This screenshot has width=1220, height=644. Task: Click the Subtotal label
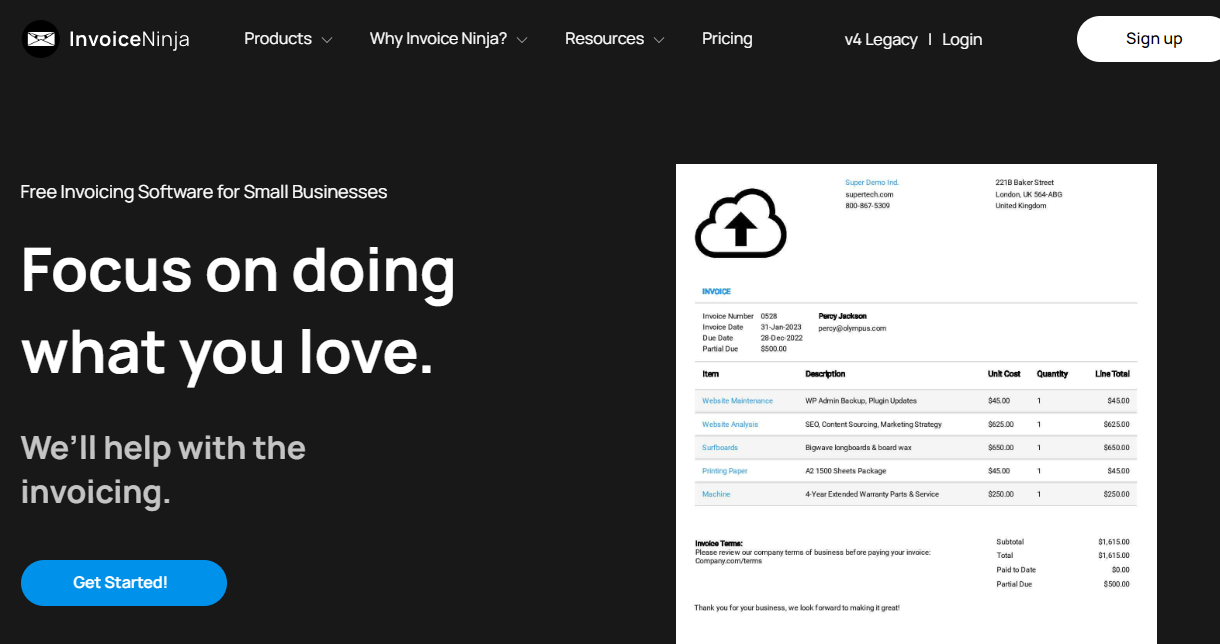(1010, 541)
